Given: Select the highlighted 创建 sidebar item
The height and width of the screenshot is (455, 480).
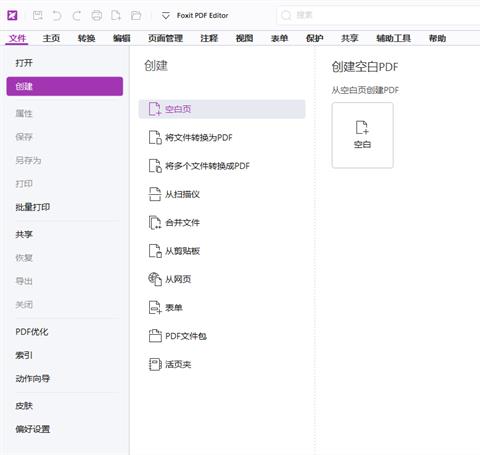Looking at the screenshot, I should [65, 86].
